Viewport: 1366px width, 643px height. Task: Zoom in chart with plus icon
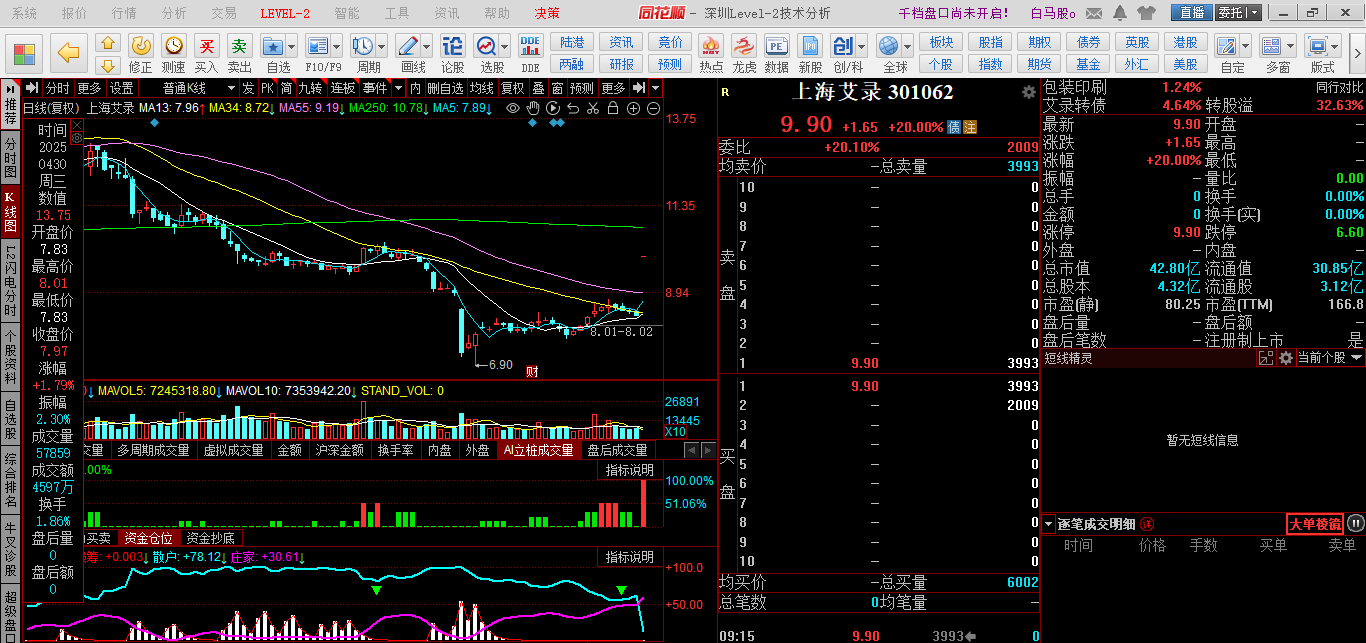point(634,108)
